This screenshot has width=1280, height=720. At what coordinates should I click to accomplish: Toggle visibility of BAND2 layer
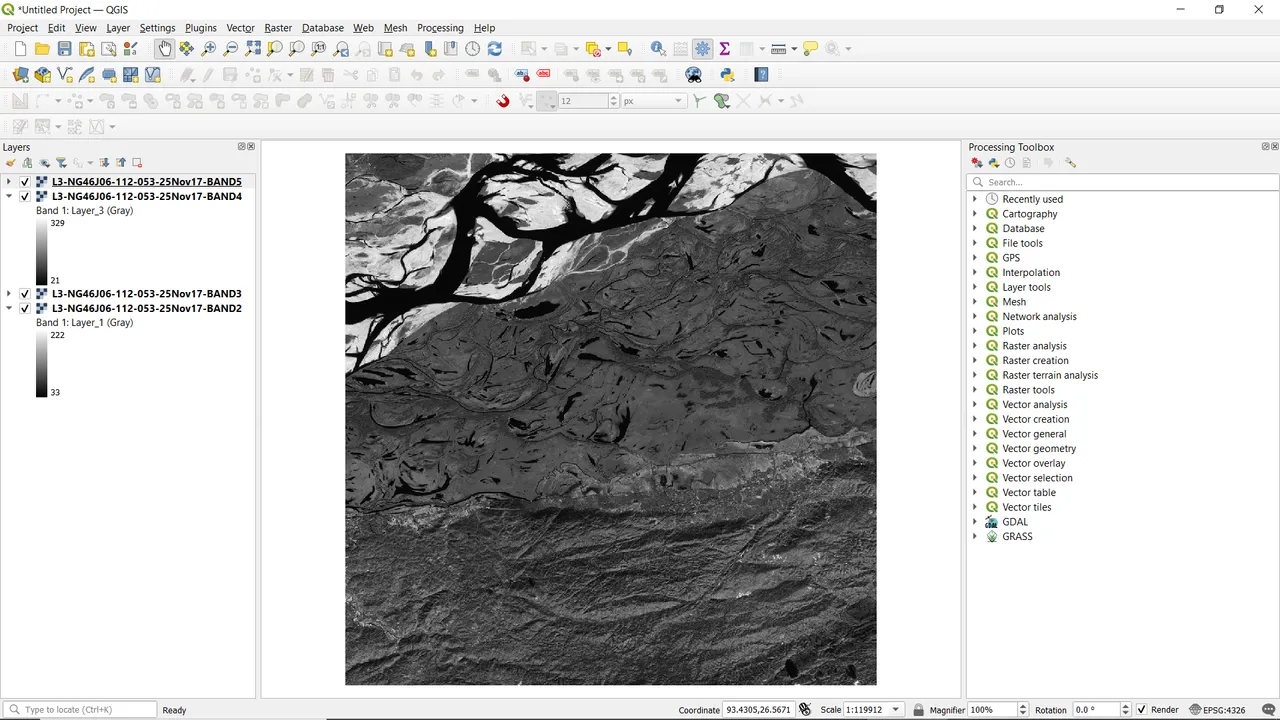pos(25,309)
